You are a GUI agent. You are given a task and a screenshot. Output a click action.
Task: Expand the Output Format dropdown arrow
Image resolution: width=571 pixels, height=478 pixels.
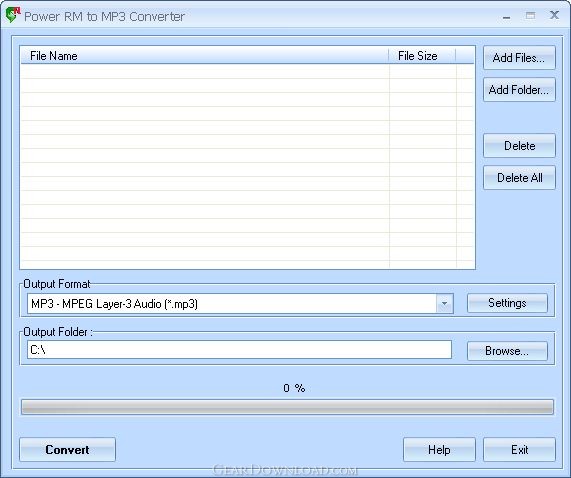click(444, 303)
